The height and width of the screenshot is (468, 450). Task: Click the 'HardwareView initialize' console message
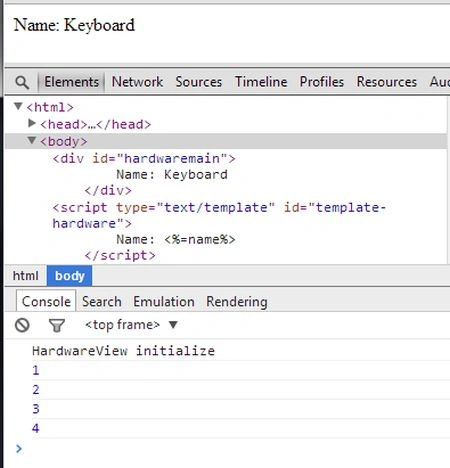[x=123, y=351]
